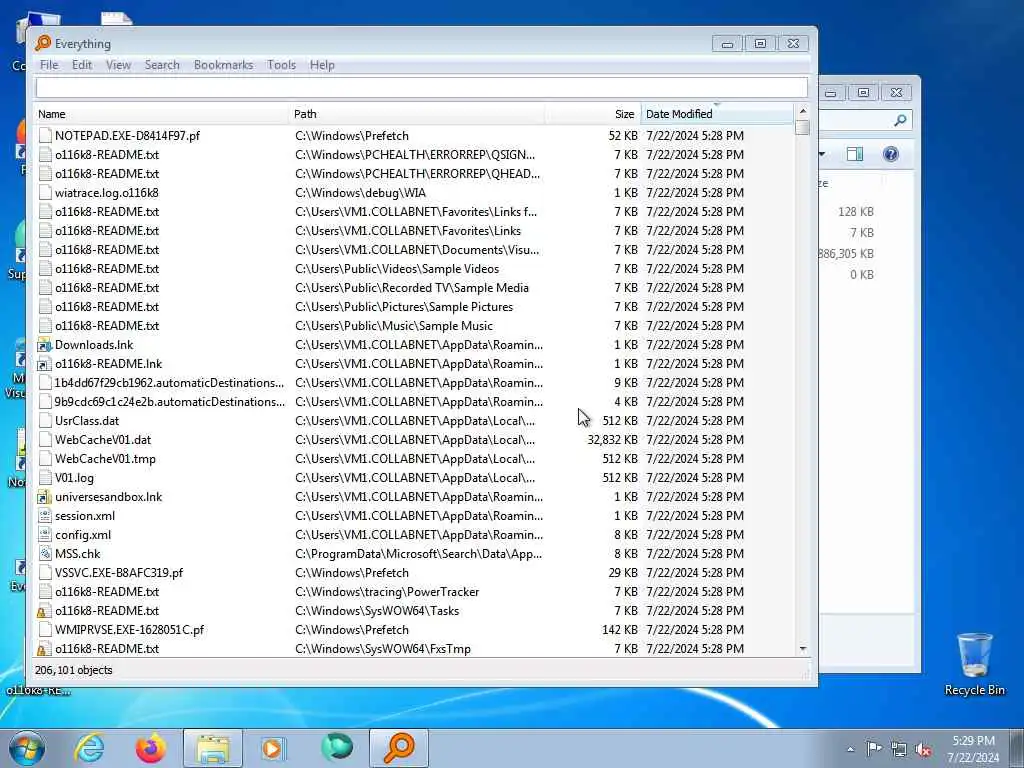
Task: Select the VSSVC.EXE-B8AFC319.pf file
Action: tap(119, 573)
